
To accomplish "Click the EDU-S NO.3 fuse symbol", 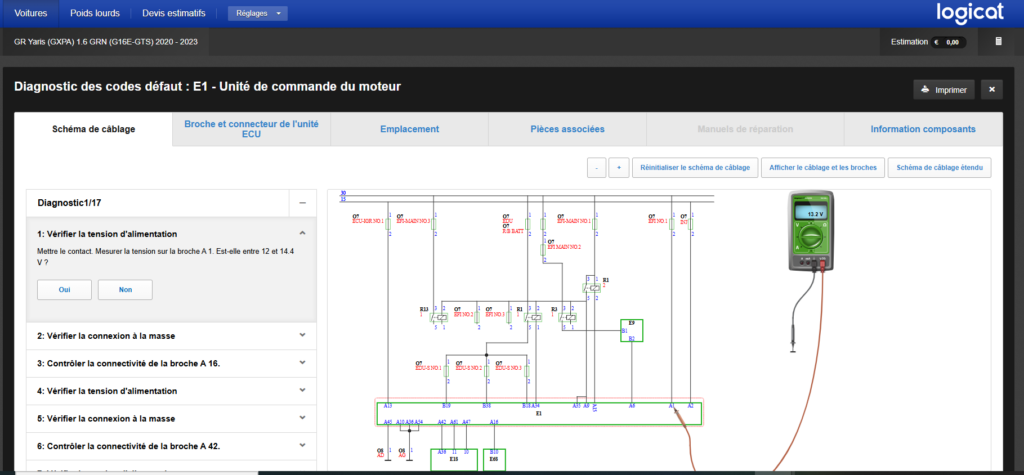I will click(x=526, y=370).
